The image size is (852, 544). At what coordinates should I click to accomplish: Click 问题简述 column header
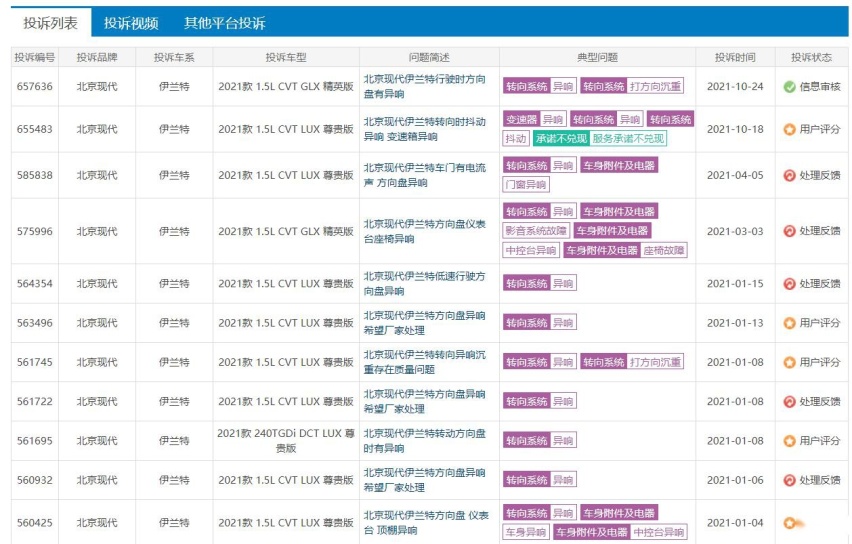429,58
